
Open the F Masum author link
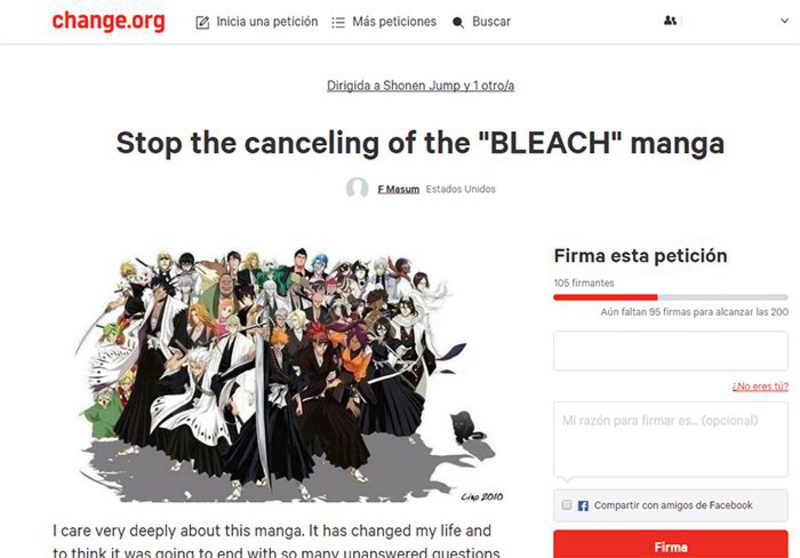[x=398, y=189]
